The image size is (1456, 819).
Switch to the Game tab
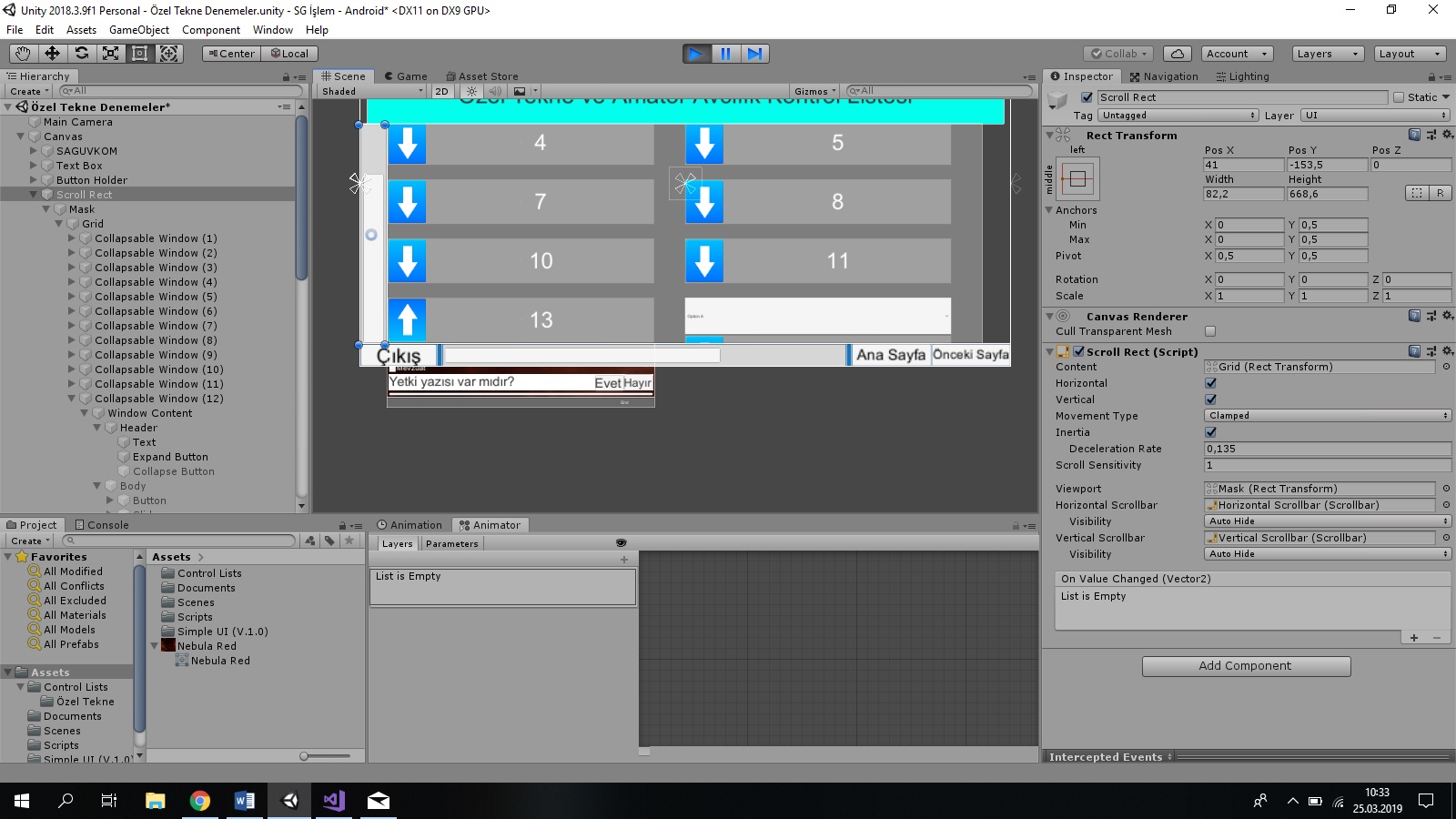pyautogui.click(x=405, y=76)
